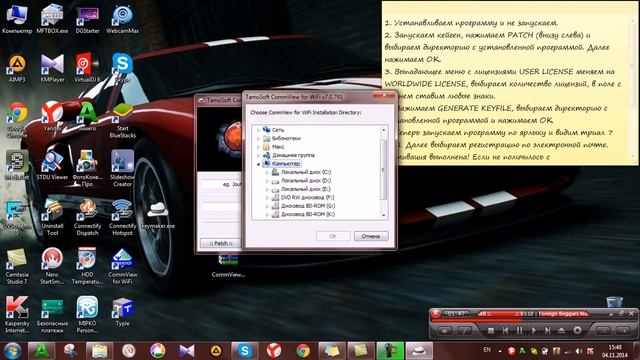Open the volume control in system tray

click(x=579, y=351)
